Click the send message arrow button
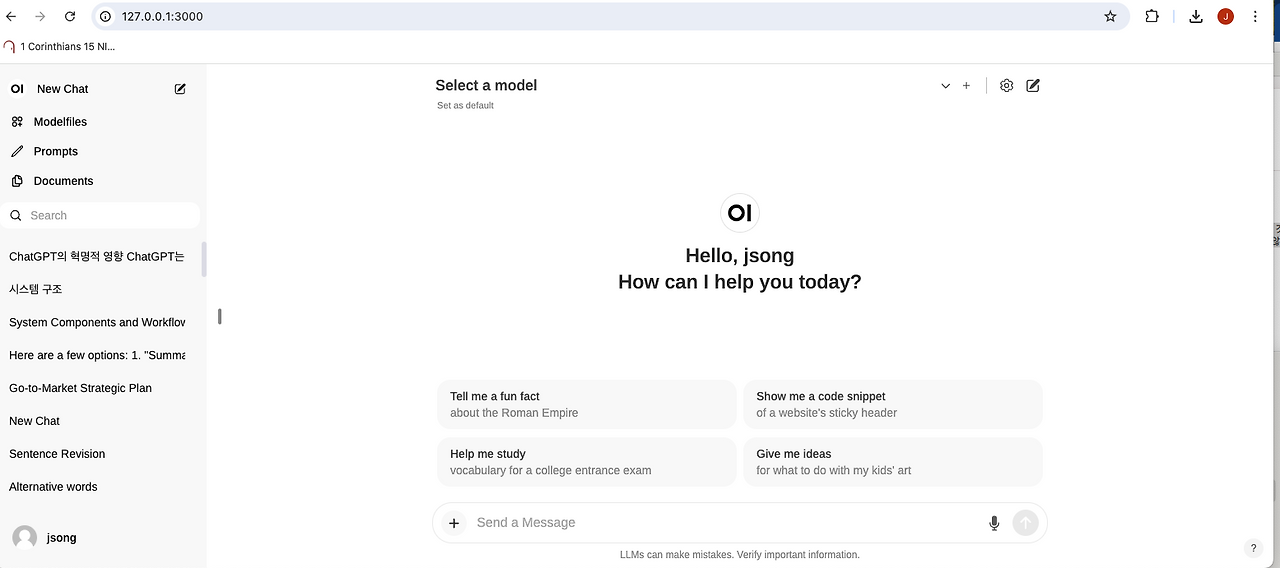1280x568 pixels. click(1025, 523)
